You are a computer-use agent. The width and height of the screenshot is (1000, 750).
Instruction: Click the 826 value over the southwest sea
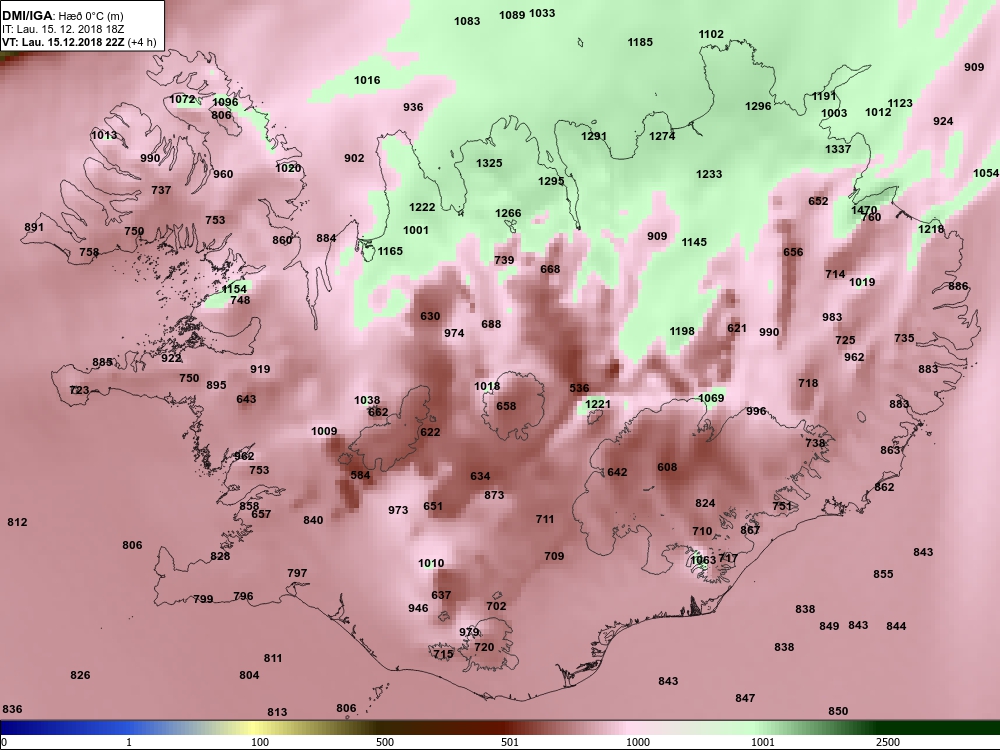80,675
